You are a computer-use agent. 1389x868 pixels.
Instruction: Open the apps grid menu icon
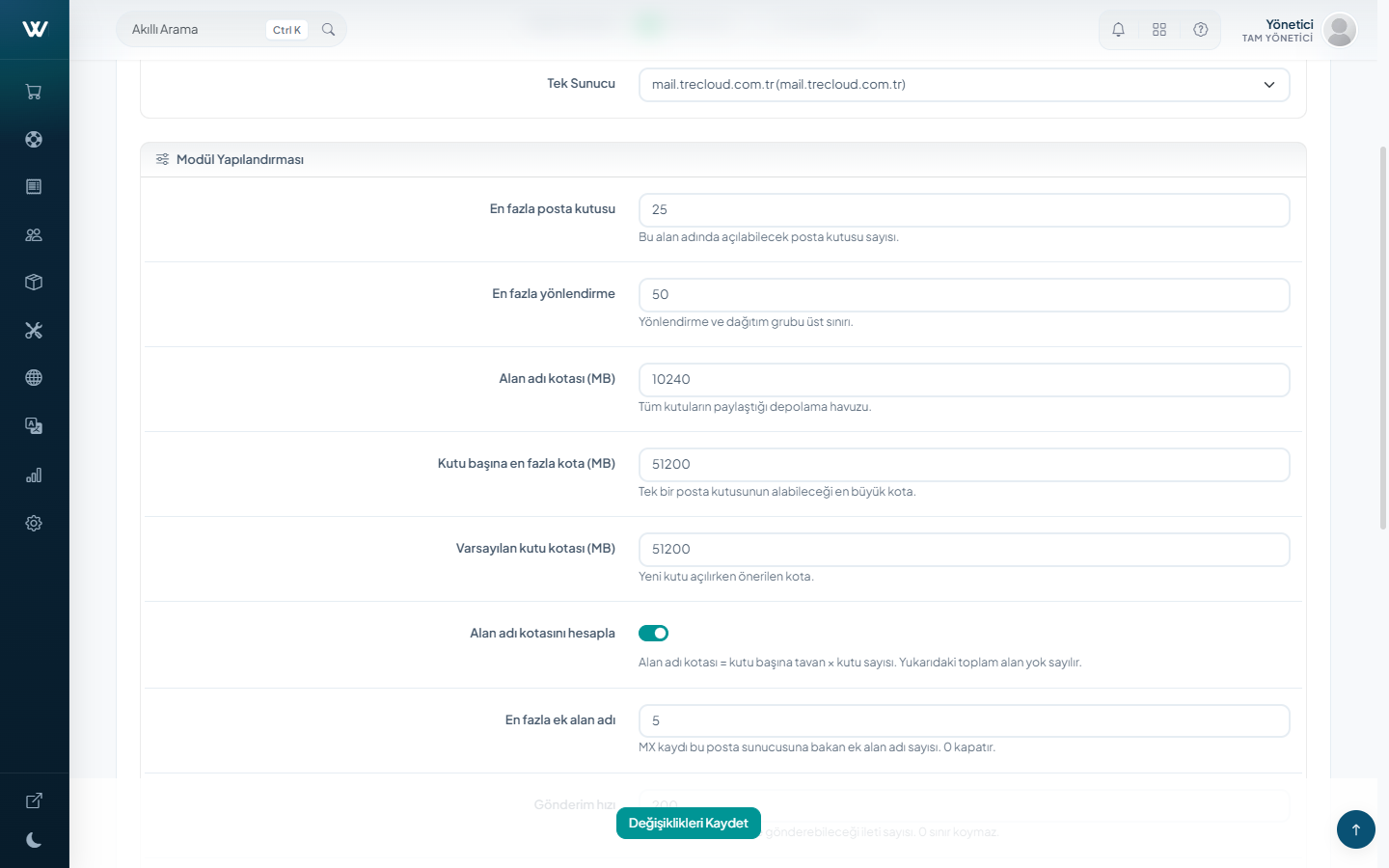[1159, 30]
